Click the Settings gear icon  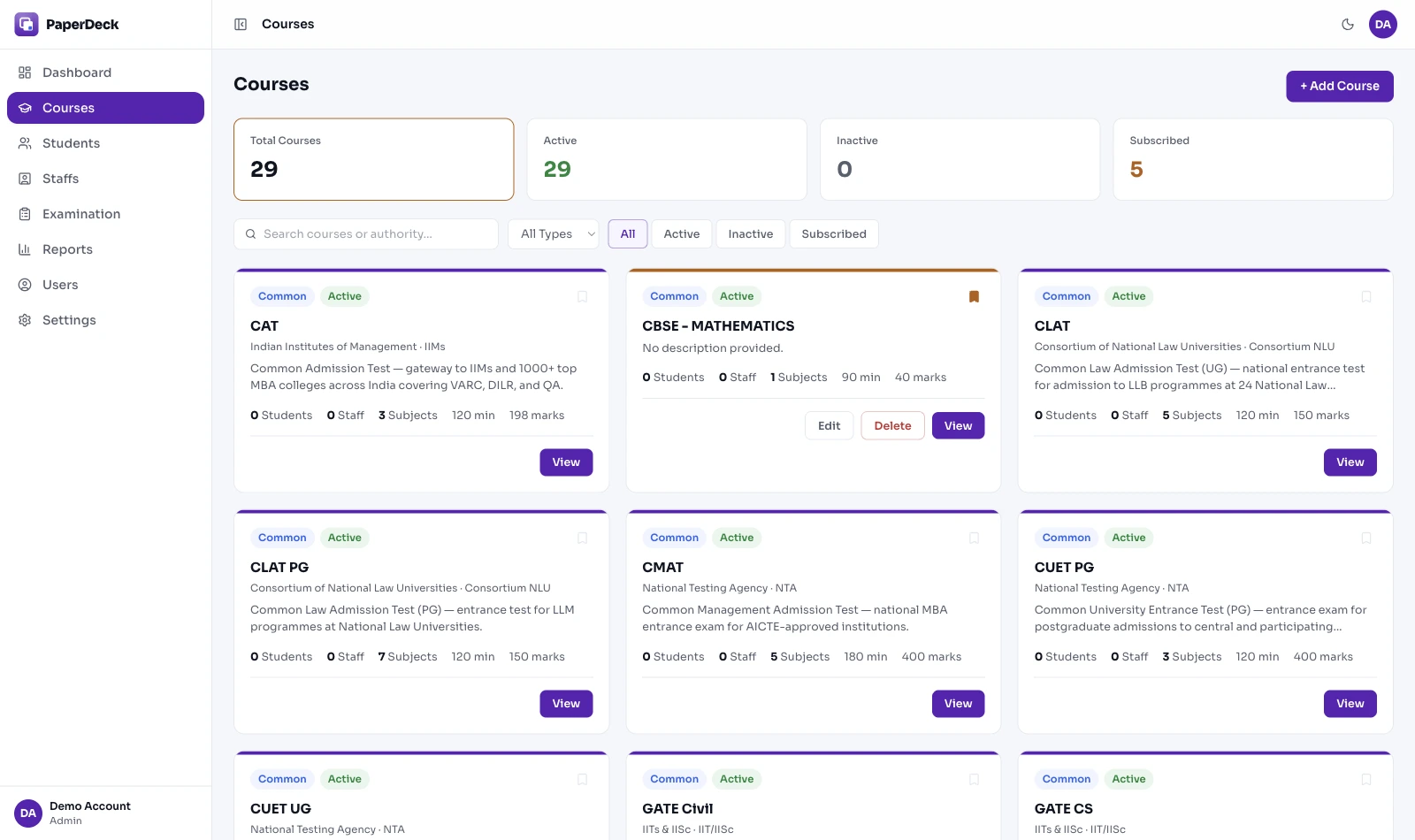[25, 320]
